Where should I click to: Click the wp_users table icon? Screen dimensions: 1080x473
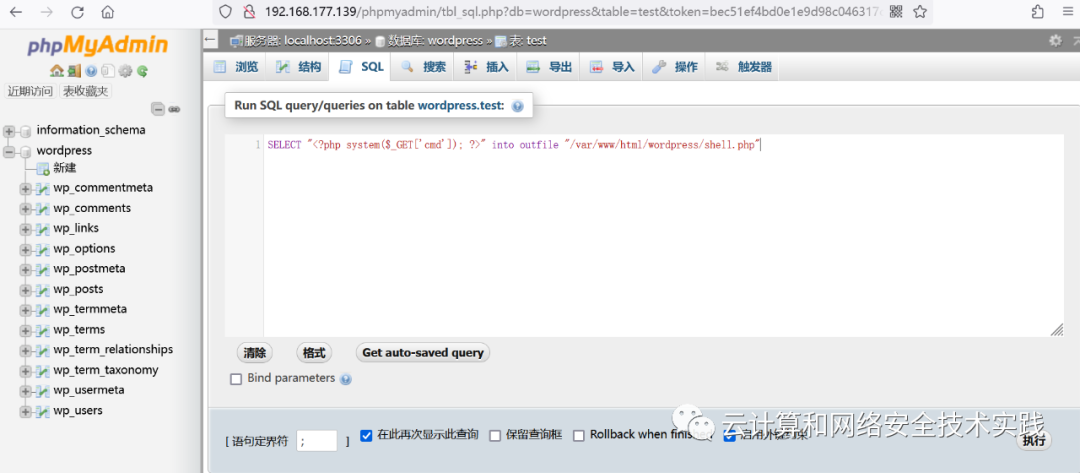(43, 411)
